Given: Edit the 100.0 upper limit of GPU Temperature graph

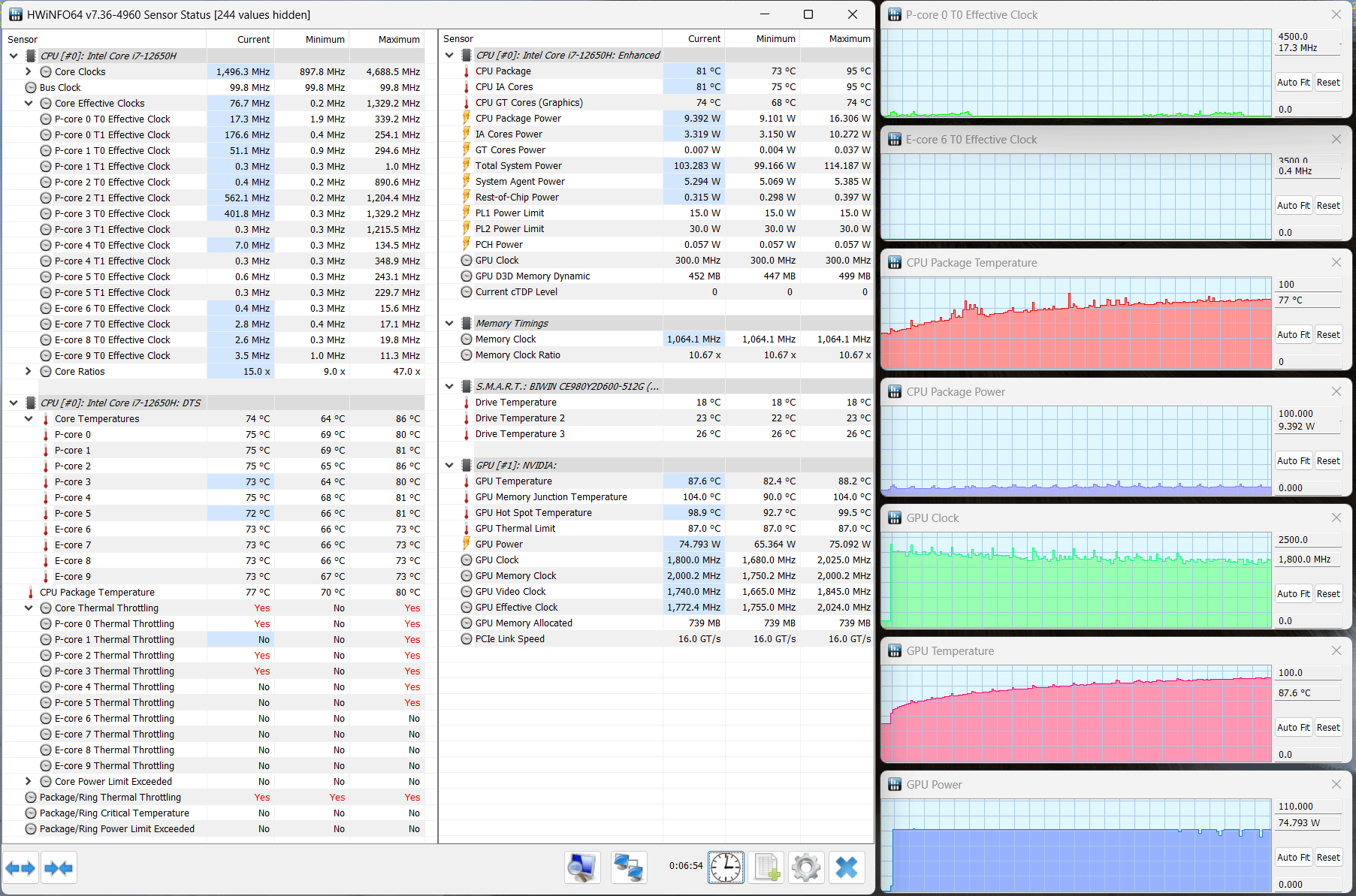Looking at the screenshot, I should pos(1307,673).
